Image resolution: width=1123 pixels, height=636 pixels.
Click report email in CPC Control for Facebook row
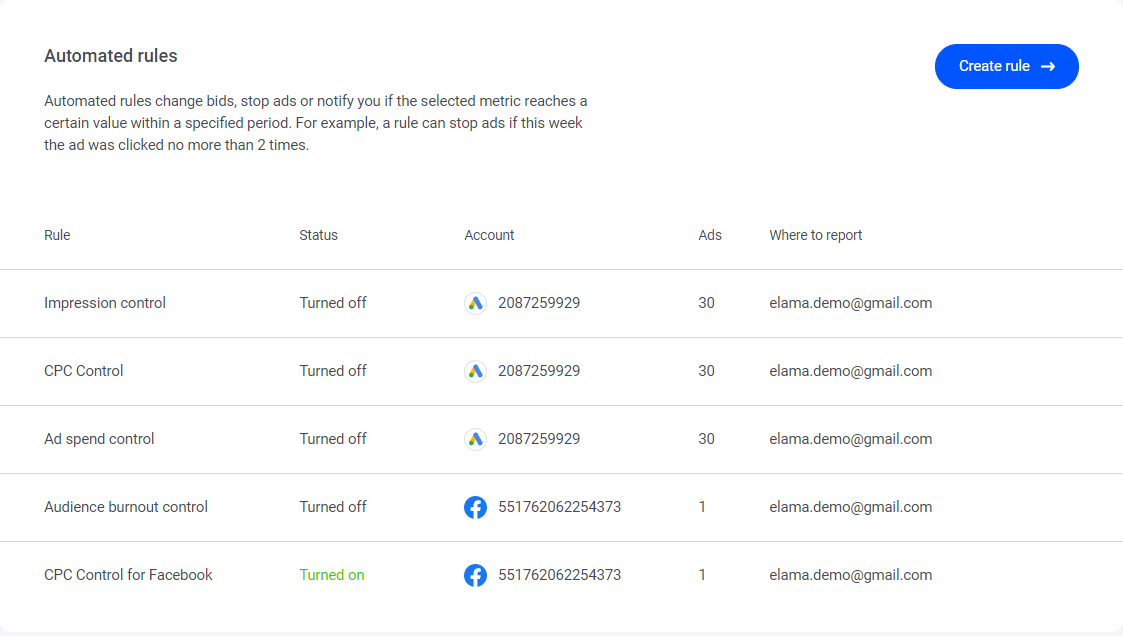click(851, 575)
